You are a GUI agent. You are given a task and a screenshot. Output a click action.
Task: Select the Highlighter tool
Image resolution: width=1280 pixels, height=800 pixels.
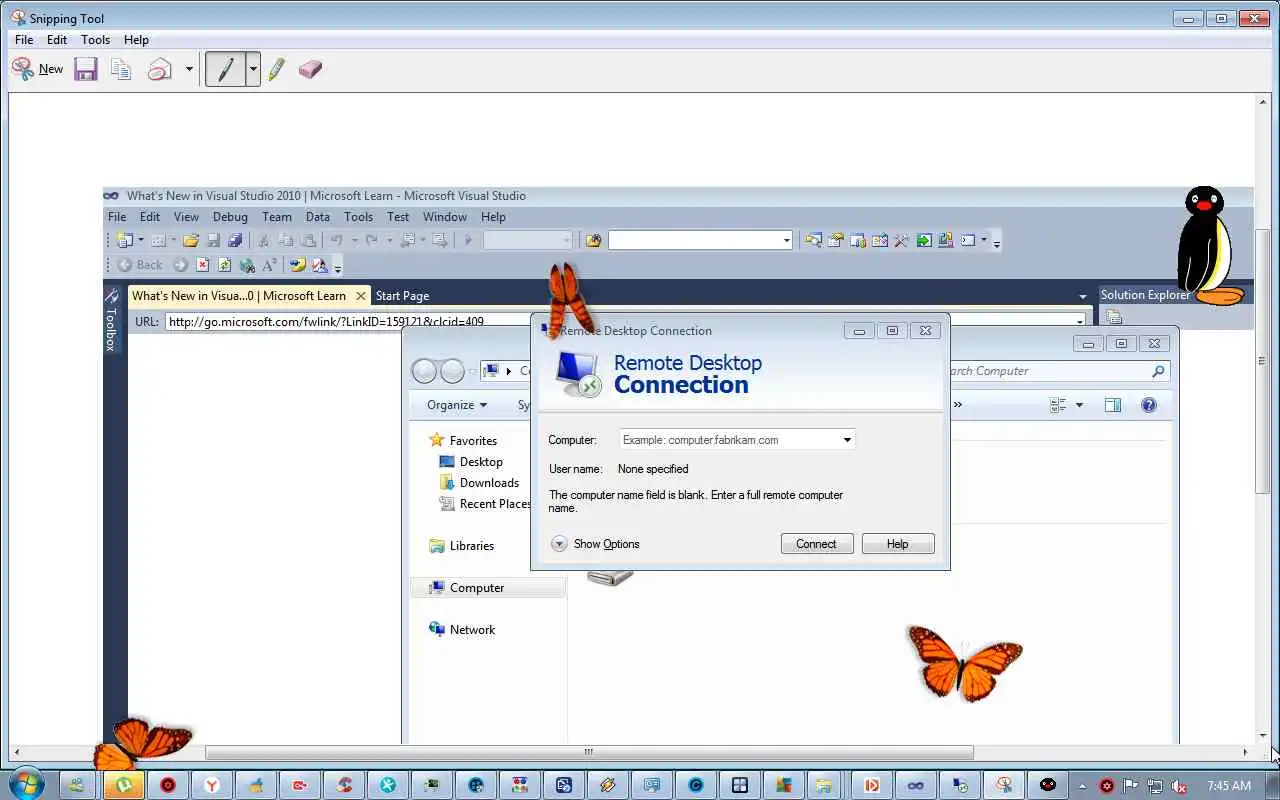coord(277,69)
